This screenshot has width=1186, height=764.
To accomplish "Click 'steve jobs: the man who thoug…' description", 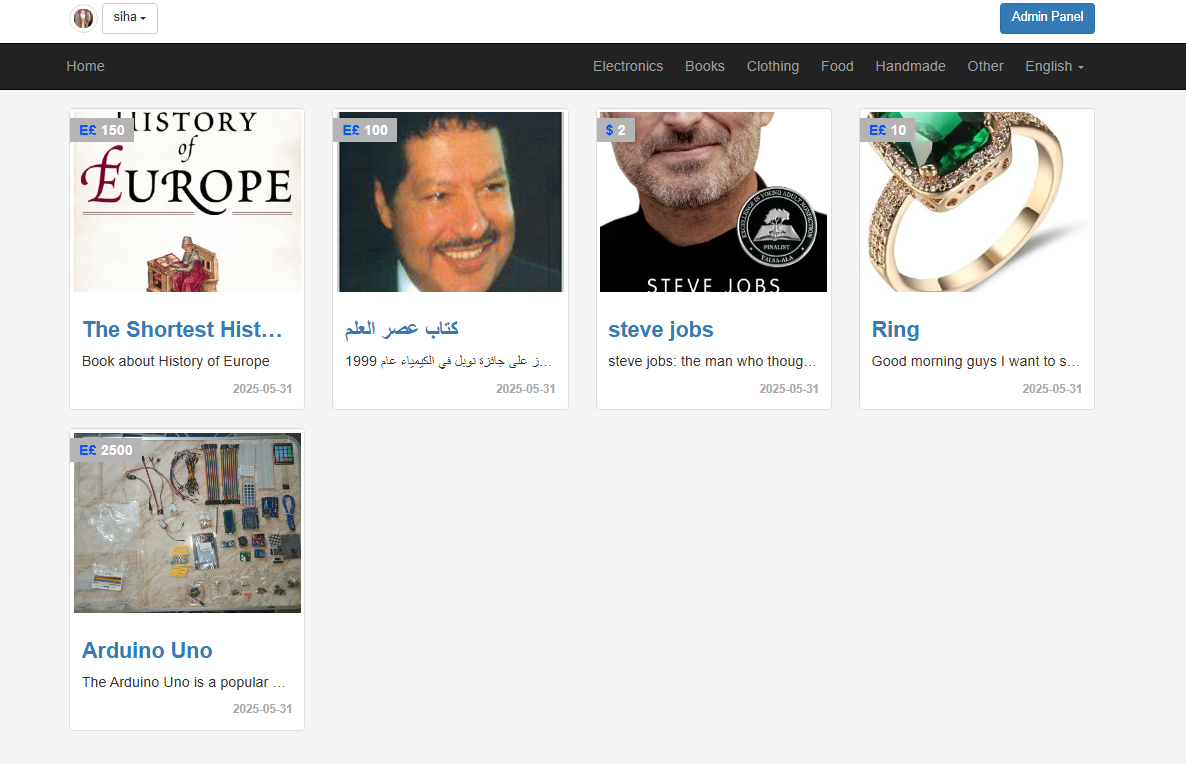I will 713,362.
